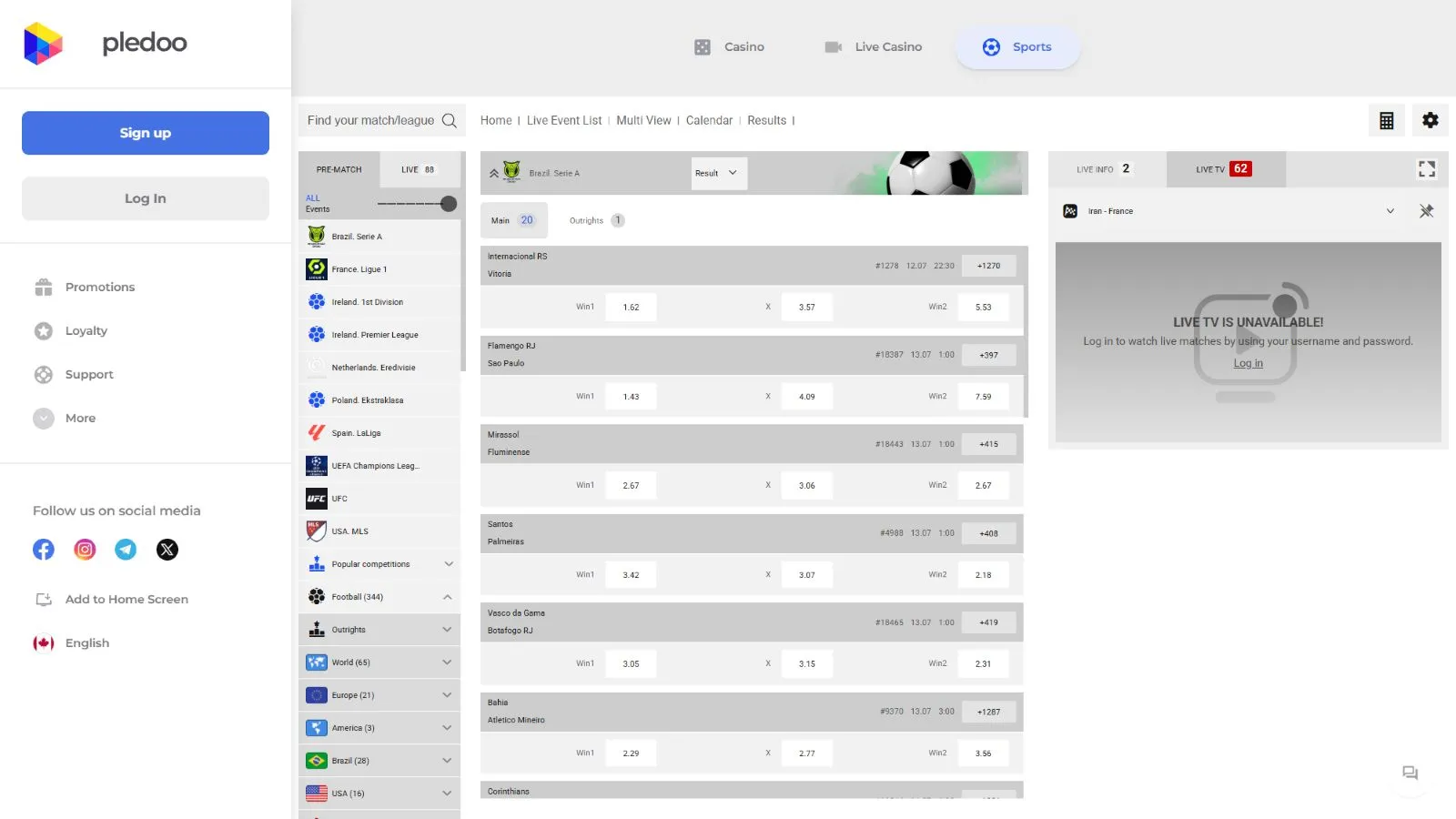Viewport: 1456px width, 819px height.
Task: Open sportsbook settings gear icon
Action: [1430, 120]
